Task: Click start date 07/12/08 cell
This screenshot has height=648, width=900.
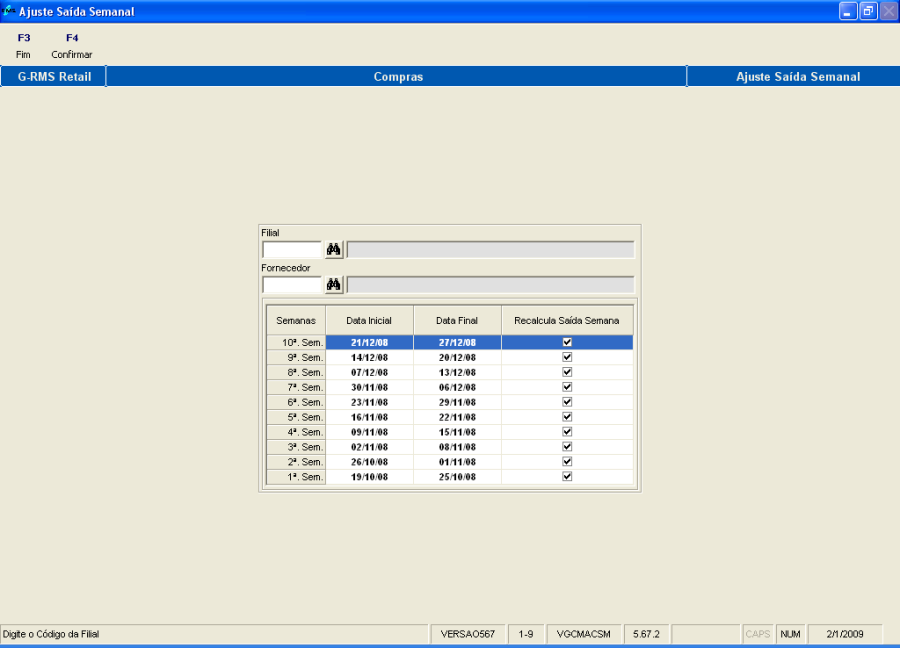Action: (x=370, y=372)
